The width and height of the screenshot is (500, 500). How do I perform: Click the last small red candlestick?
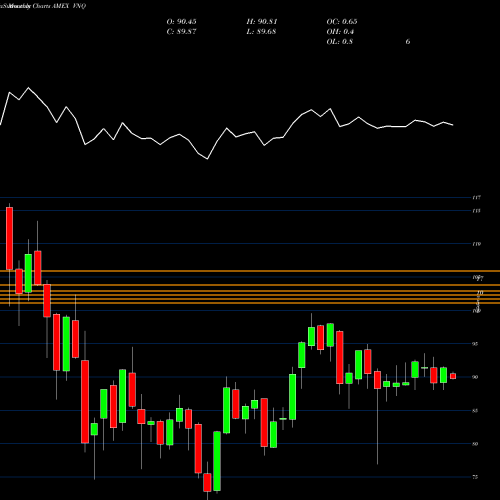[x=453, y=376]
